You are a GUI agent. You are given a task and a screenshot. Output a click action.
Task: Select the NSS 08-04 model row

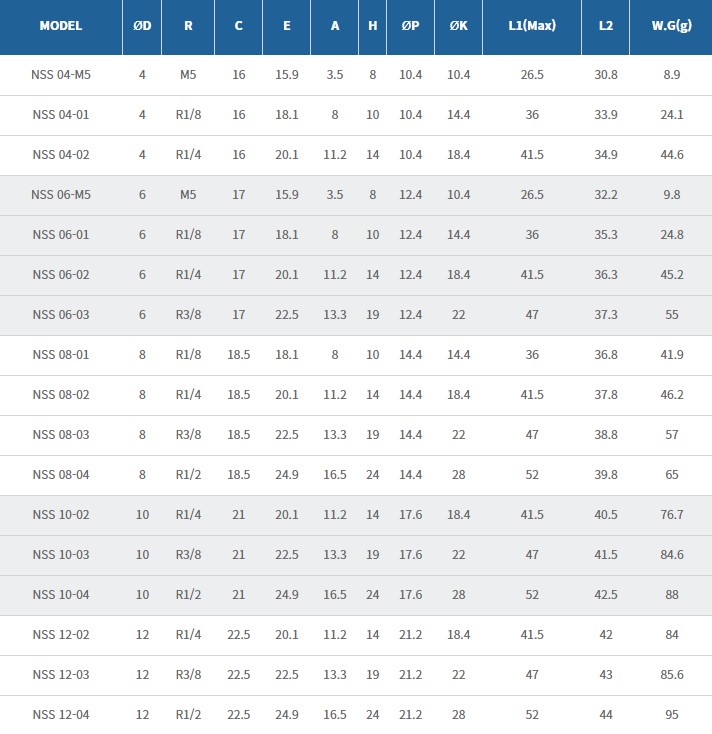point(61,475)
